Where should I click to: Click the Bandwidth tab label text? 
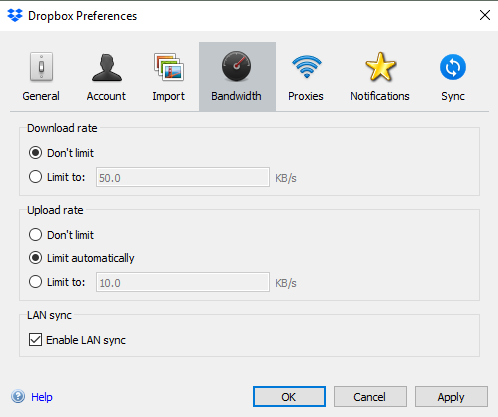236,96
